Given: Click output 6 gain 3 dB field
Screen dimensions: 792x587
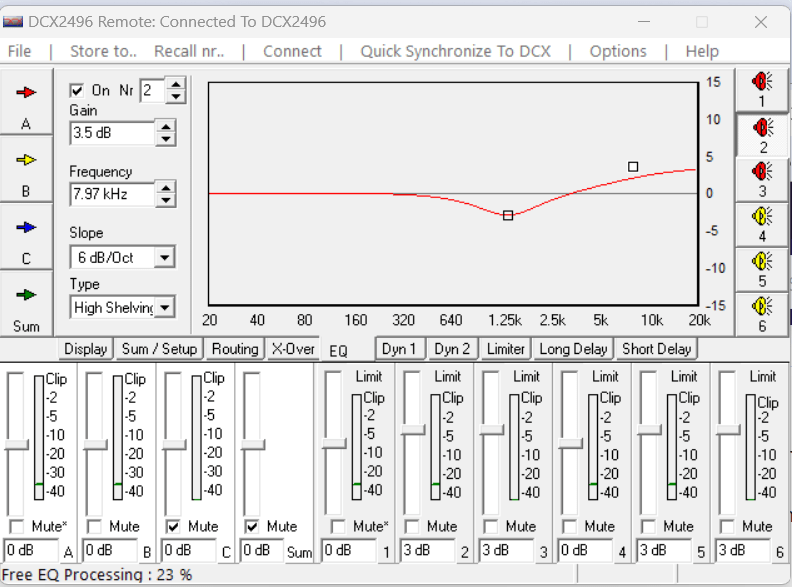Looking at the screenshot, I should [743, 550].
